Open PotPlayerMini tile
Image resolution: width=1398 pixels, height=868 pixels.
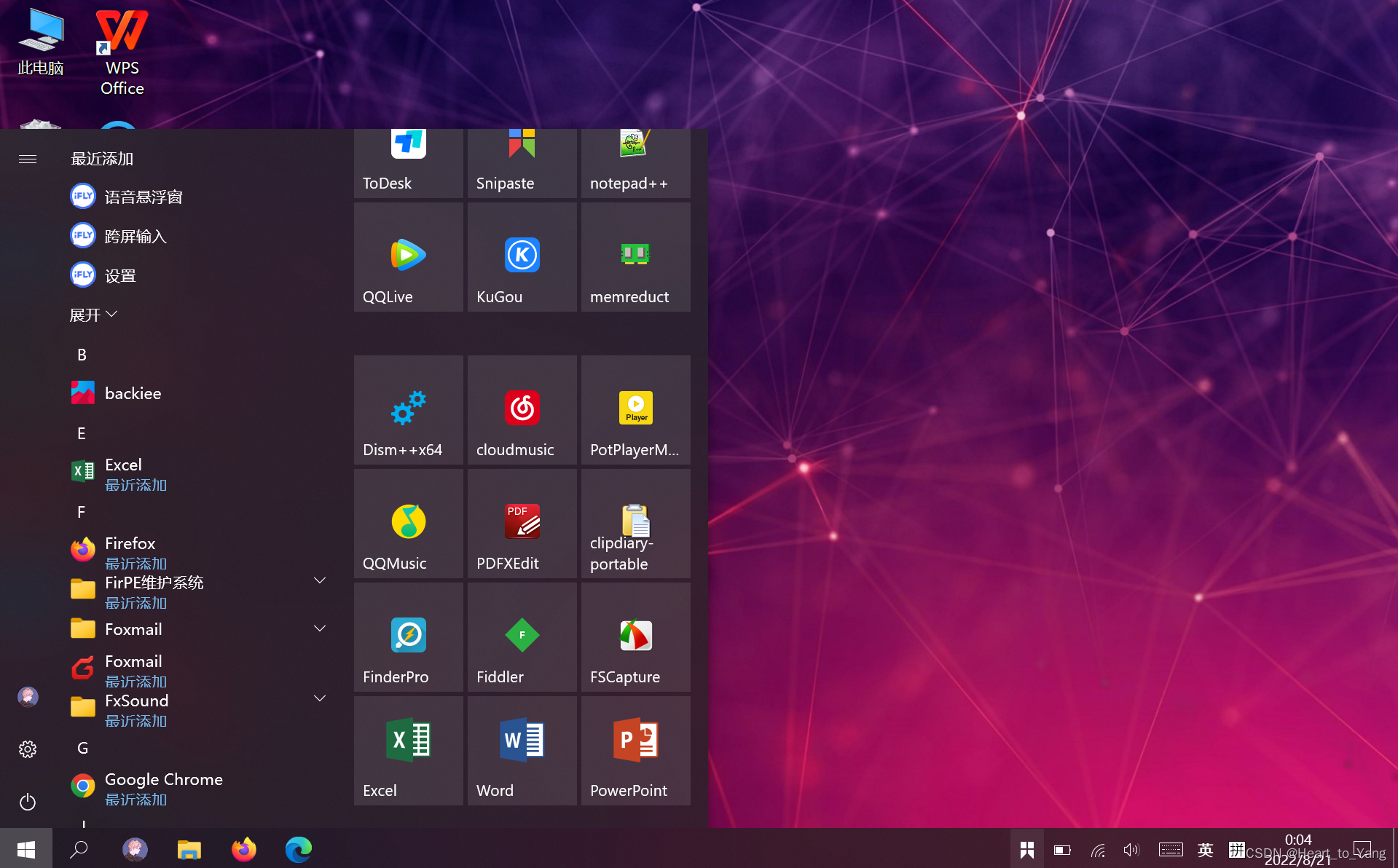click(635, 410)
